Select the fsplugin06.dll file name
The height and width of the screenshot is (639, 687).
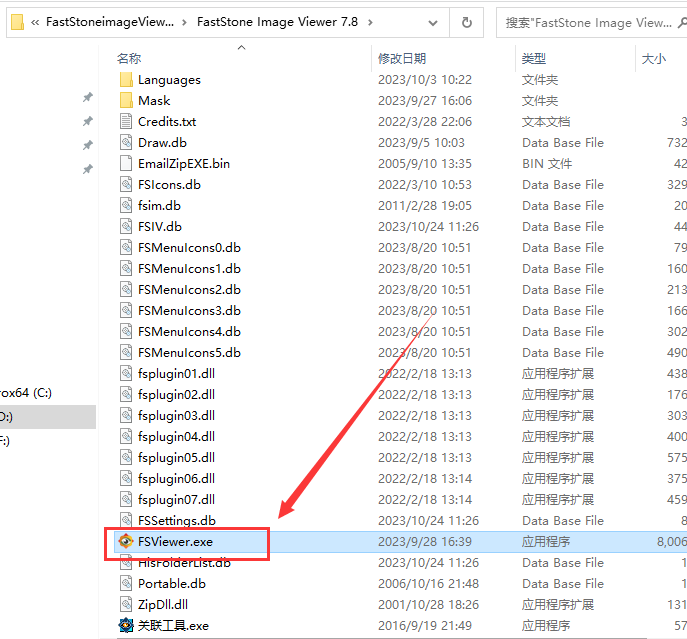click(x=176, y=479)
